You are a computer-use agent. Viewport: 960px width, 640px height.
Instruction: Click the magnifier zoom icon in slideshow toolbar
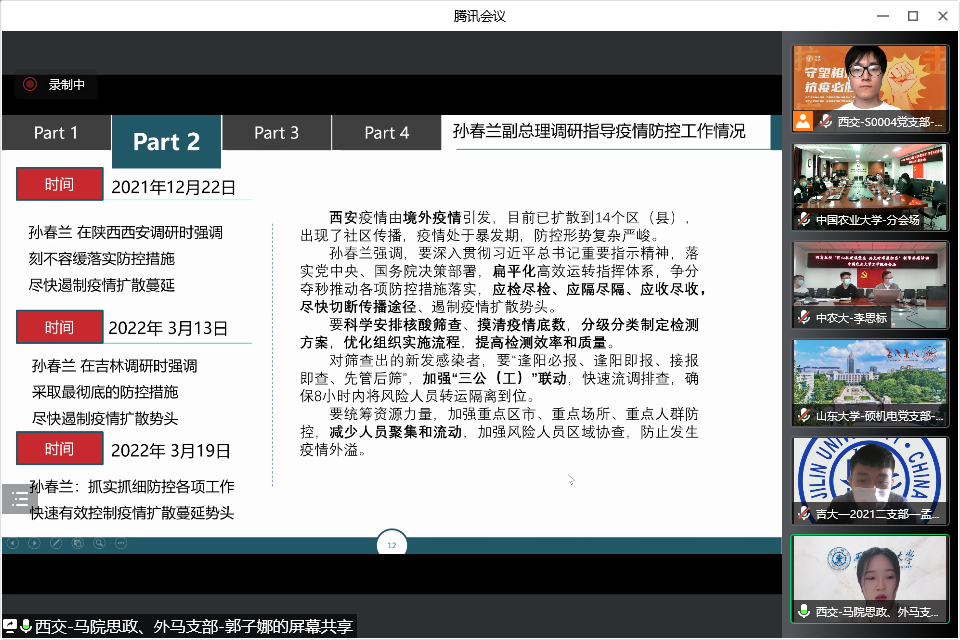pyautogui.click(x=100, y=544)
